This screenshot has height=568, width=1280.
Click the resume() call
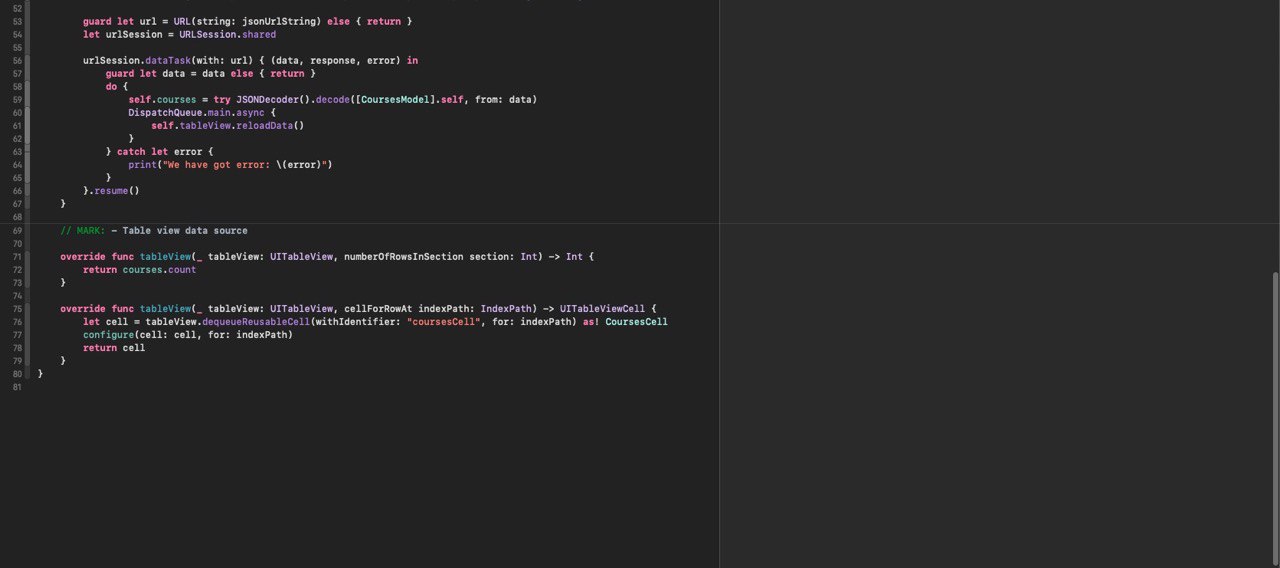point(117,190)
